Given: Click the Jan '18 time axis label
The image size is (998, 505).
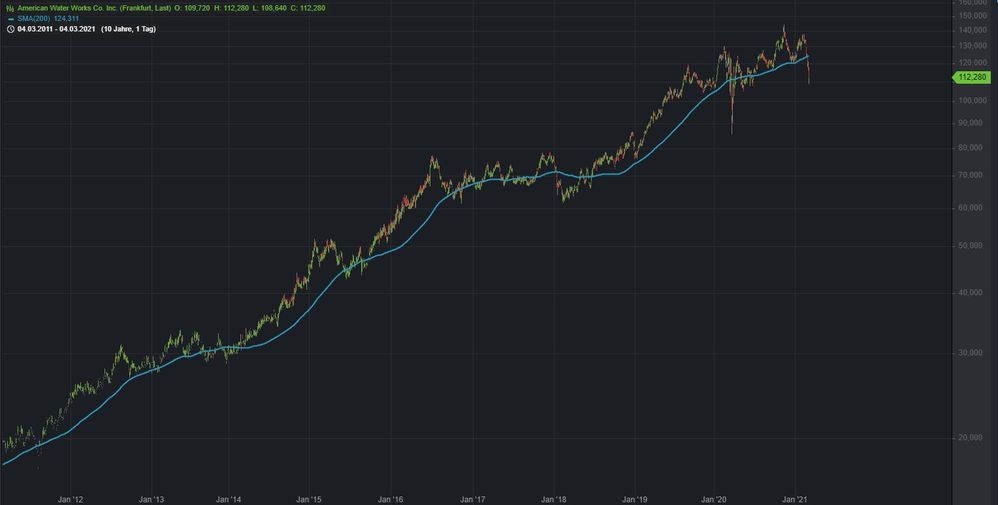Looking at the screenshot, I should pos(554,498).
